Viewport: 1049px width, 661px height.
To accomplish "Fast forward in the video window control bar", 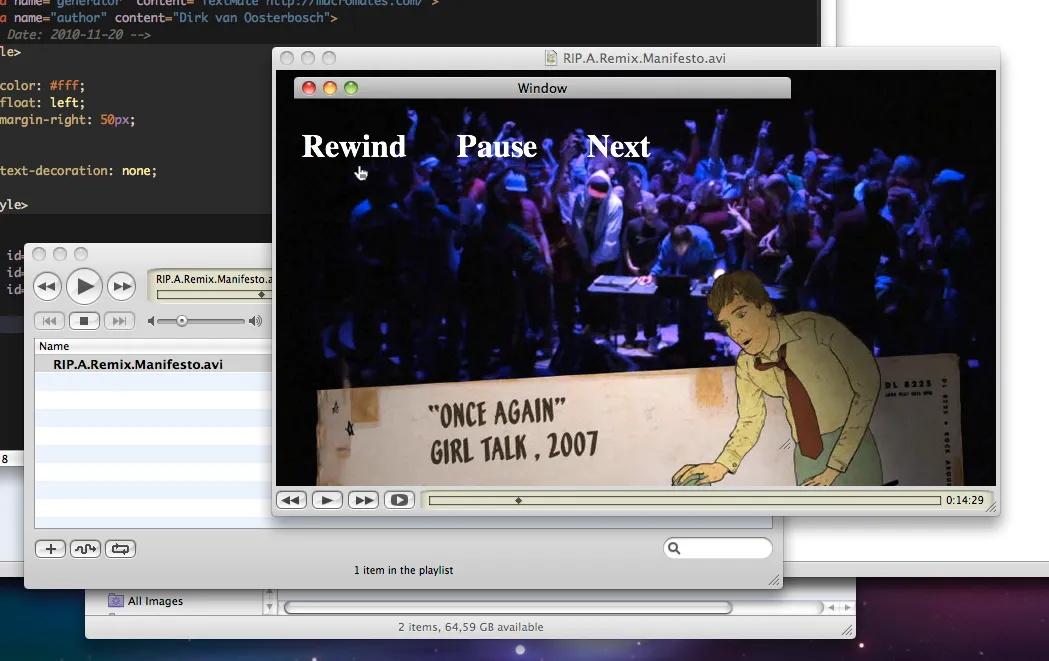I will click(363, 500).
